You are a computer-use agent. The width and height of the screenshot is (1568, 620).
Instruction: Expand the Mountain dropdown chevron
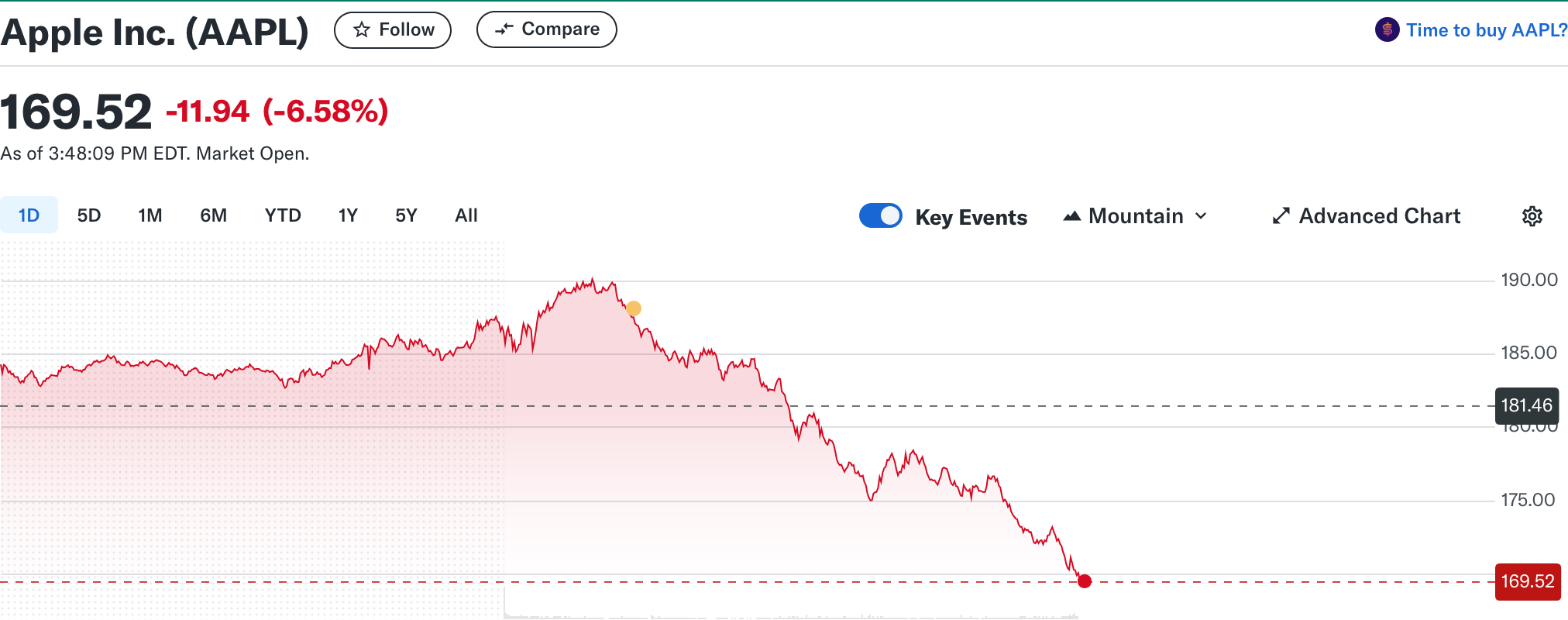click(1201, 216)
